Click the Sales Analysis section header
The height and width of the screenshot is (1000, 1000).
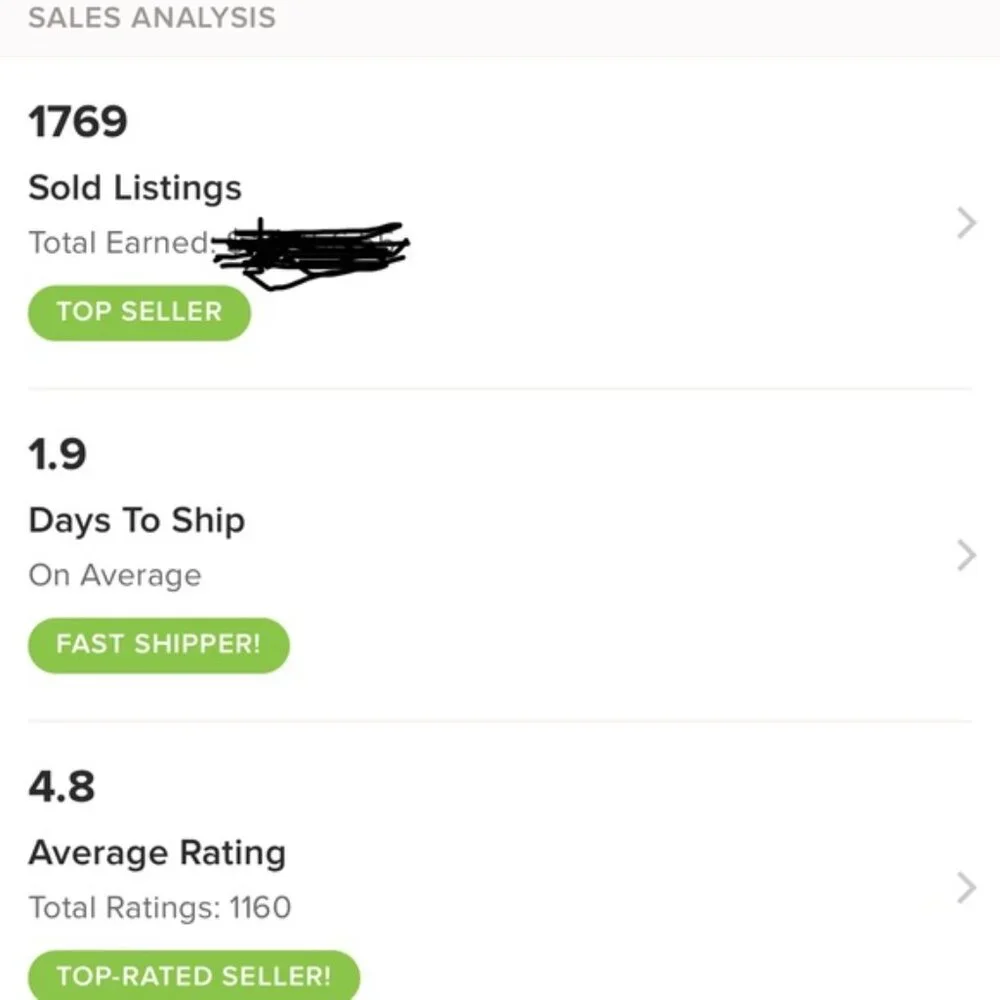(x=152, y=18)
